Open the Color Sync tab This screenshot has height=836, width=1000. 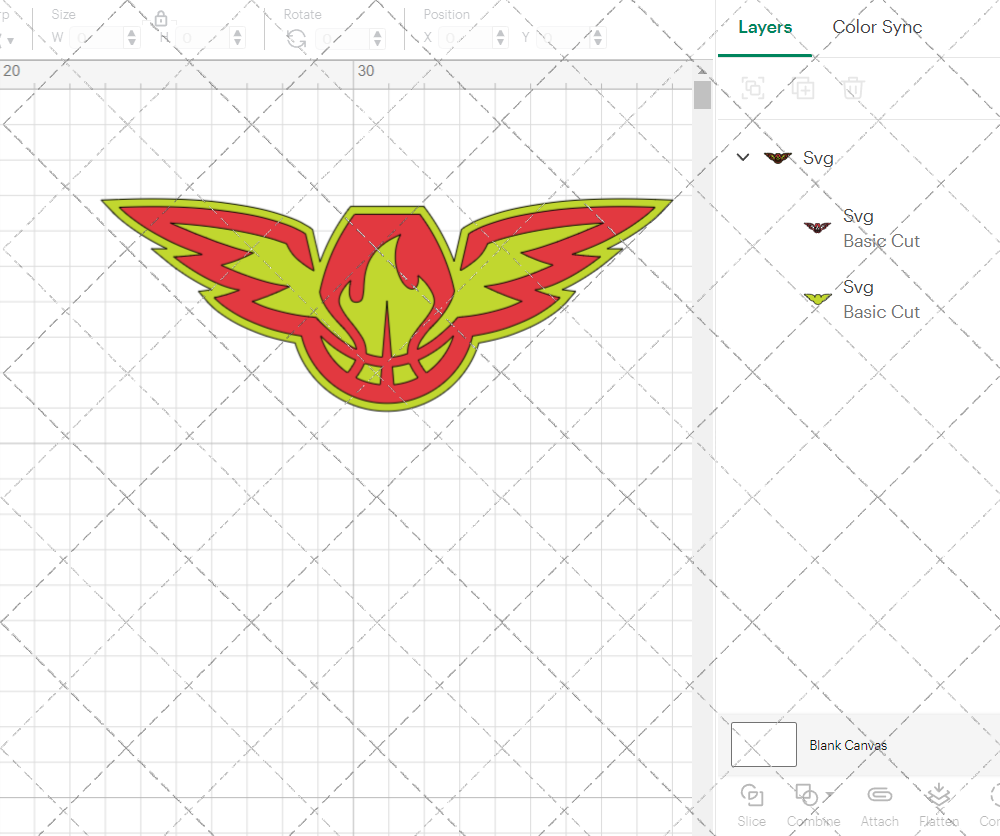point(877,27)
